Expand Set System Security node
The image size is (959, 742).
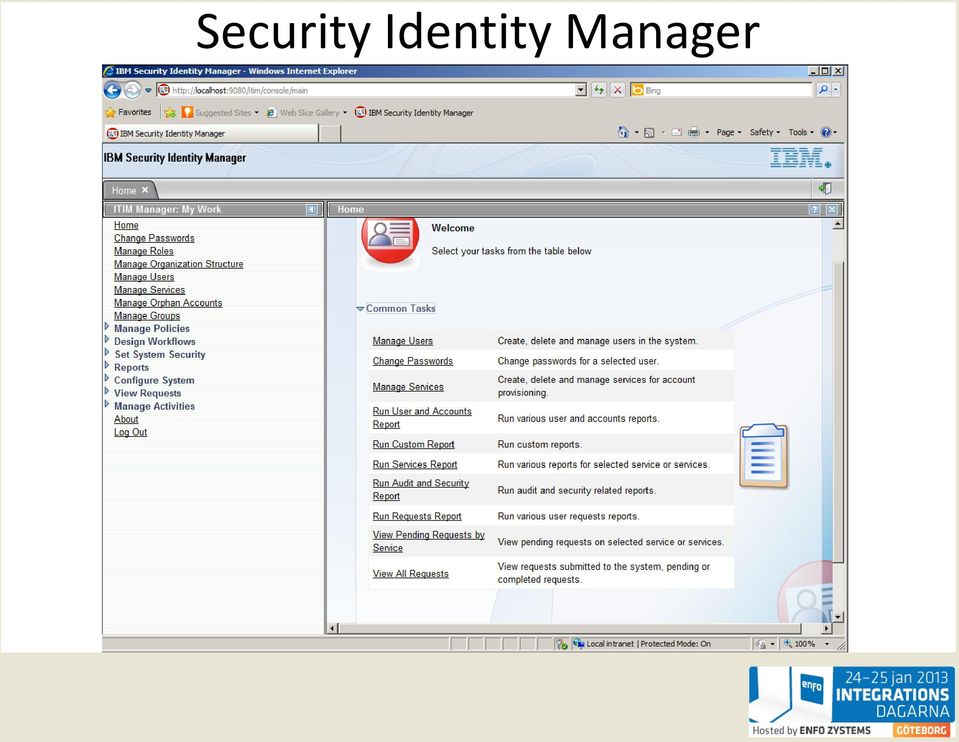[x=107, y=352]
